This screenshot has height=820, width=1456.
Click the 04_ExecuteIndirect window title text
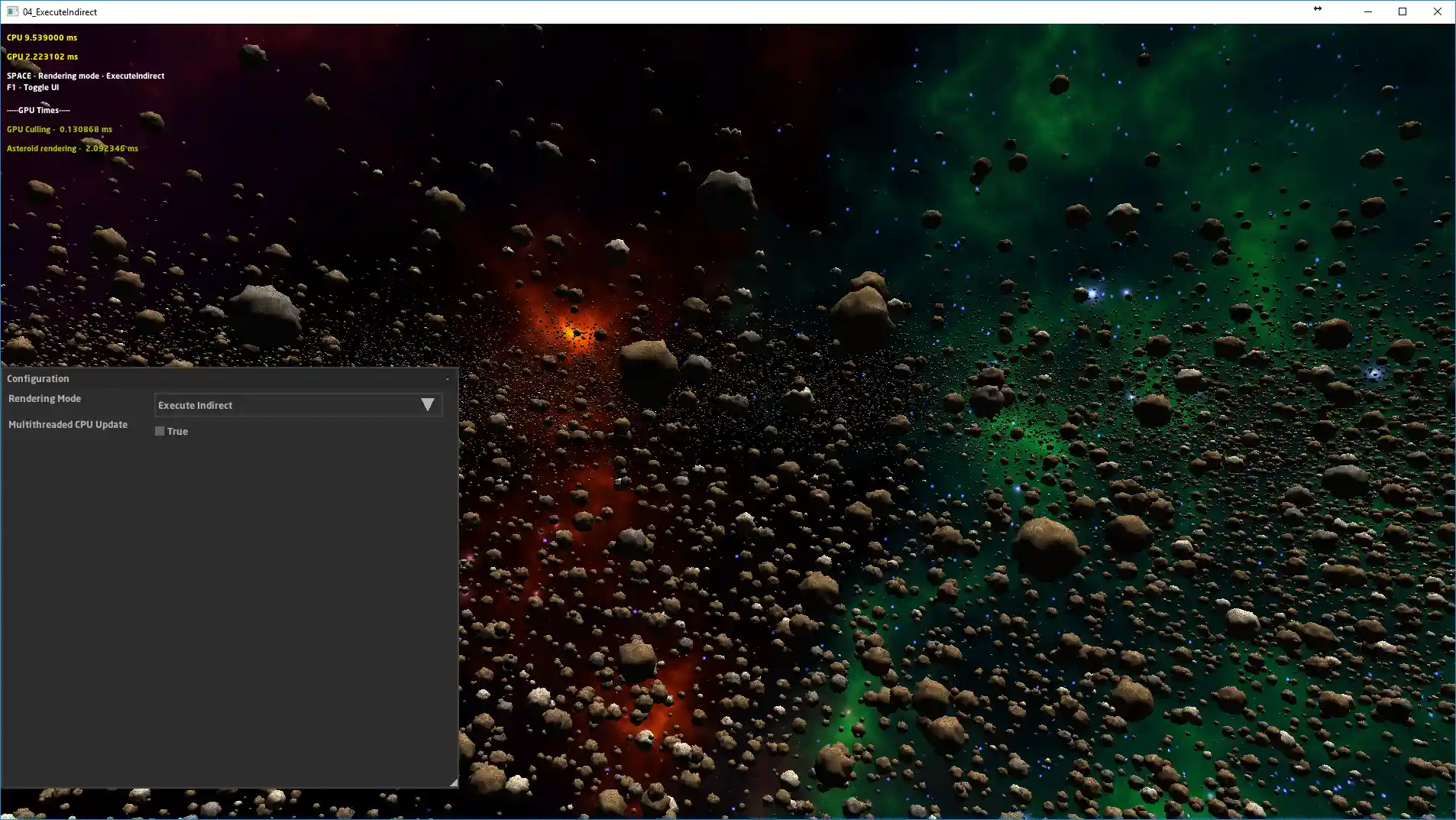click(x=60, y=12)
